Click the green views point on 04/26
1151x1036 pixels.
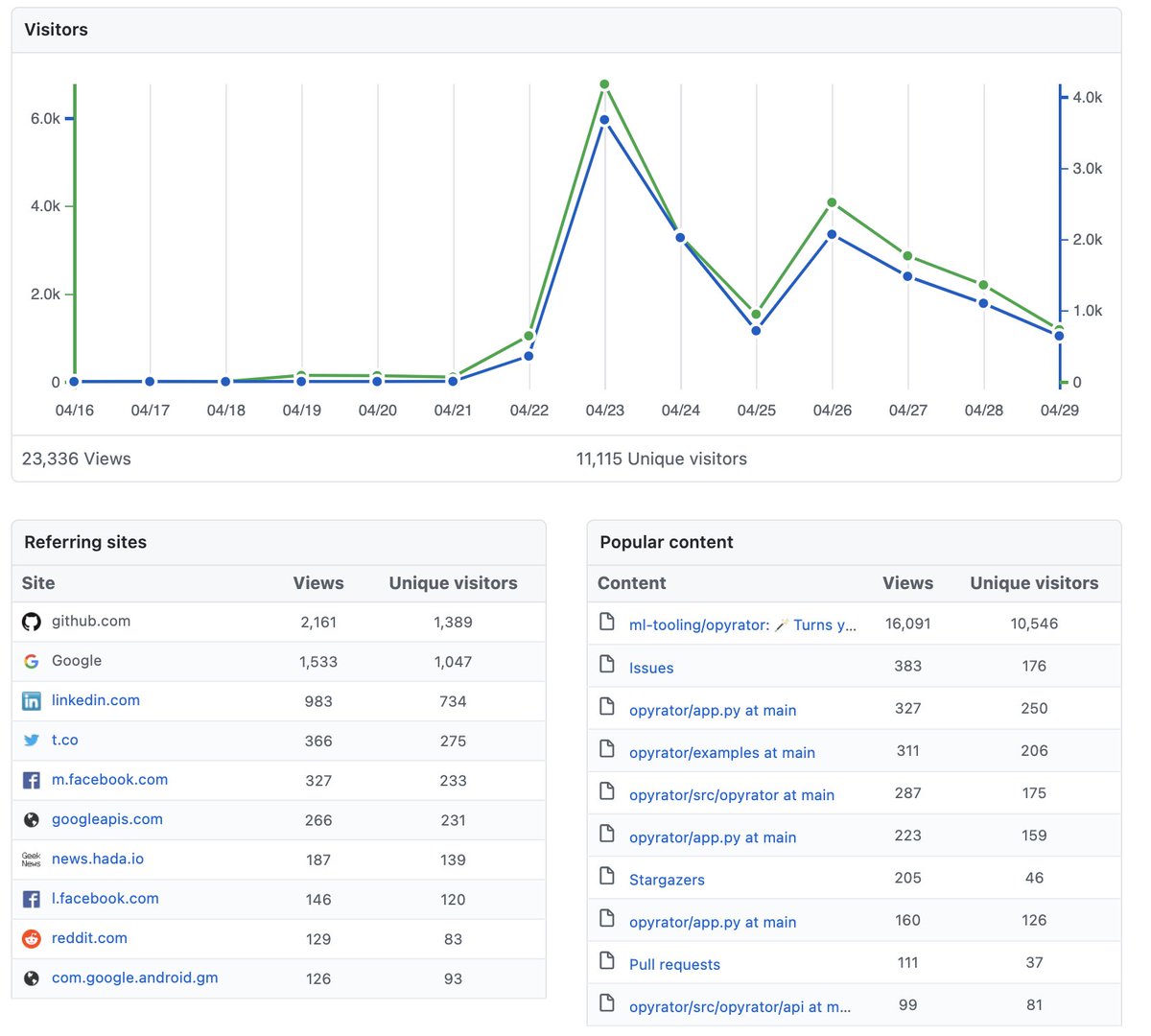click(x=832, y=202)
